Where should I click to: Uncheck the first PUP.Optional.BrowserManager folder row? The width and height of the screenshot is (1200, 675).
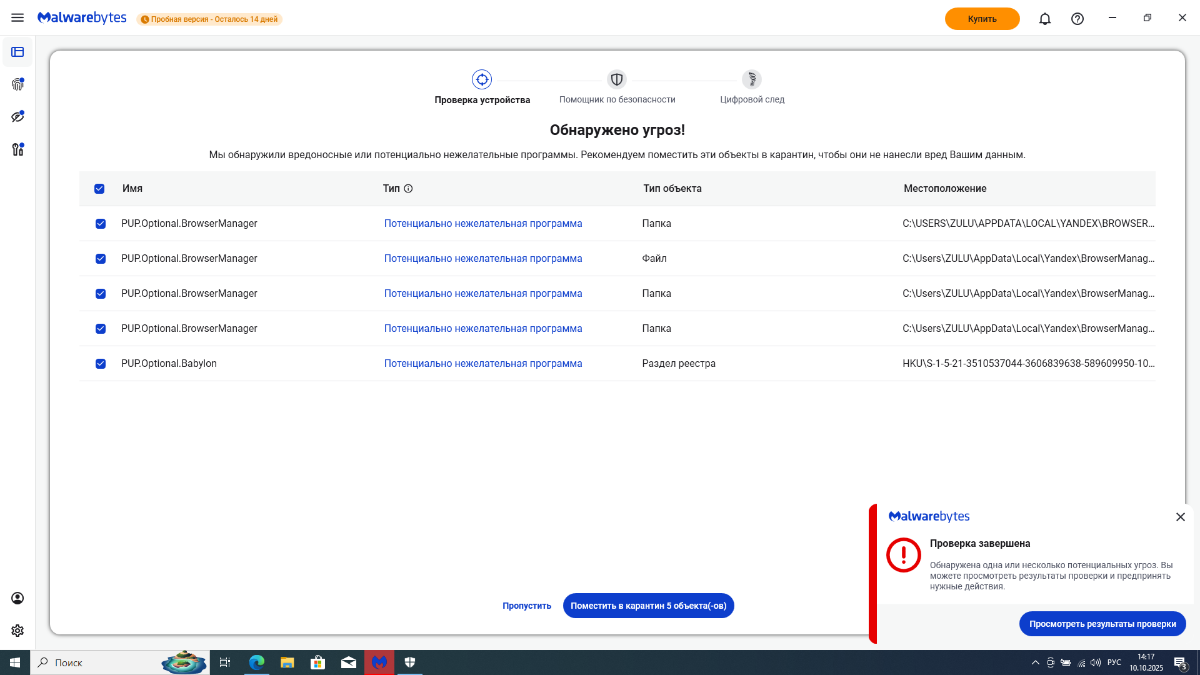pyautogui.click(x=100, y=224)
